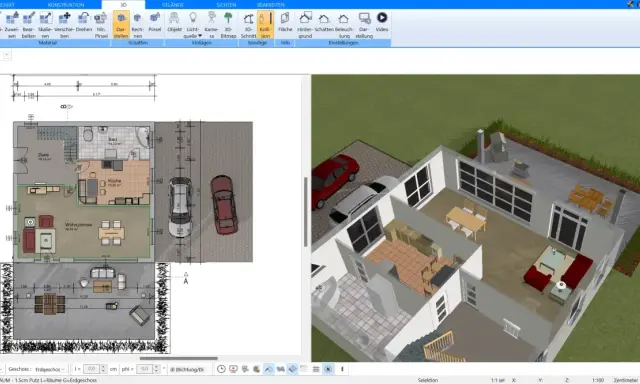
Task: Select the shadow Pinsel tool
Action: [x=155, y=22]
